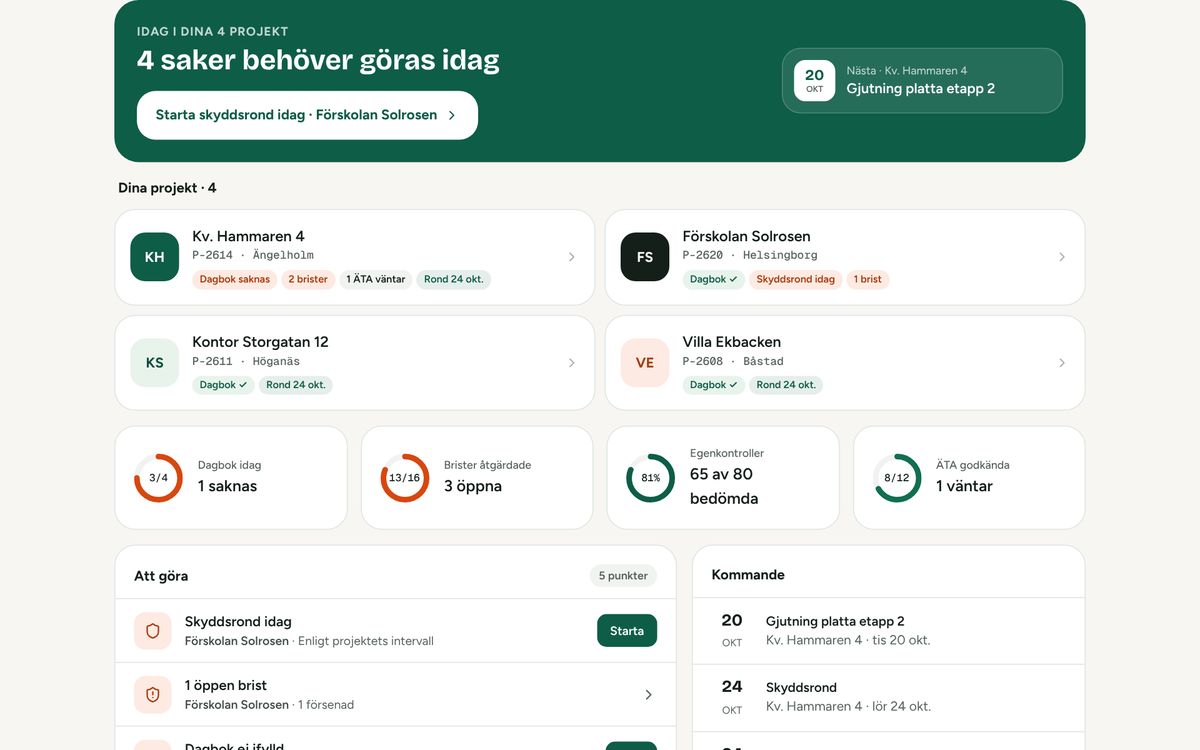This screenshot has height=750, width=1200.
Task: Click 'Rond 24 okt.' tag on Kv. Hammaren 4
Action: 454,279
